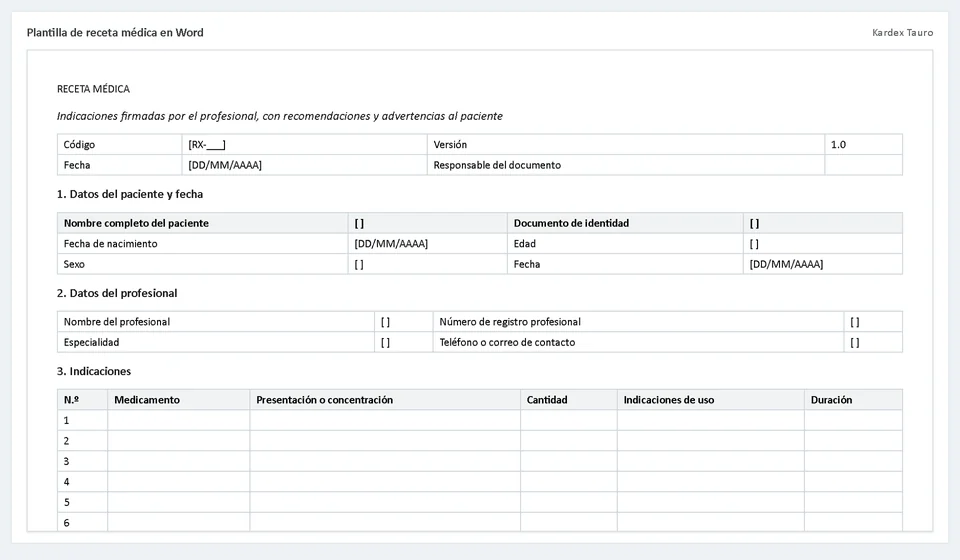
Task: Click the 'Nombre completo del paciente' cell
Action: (203, 223)
